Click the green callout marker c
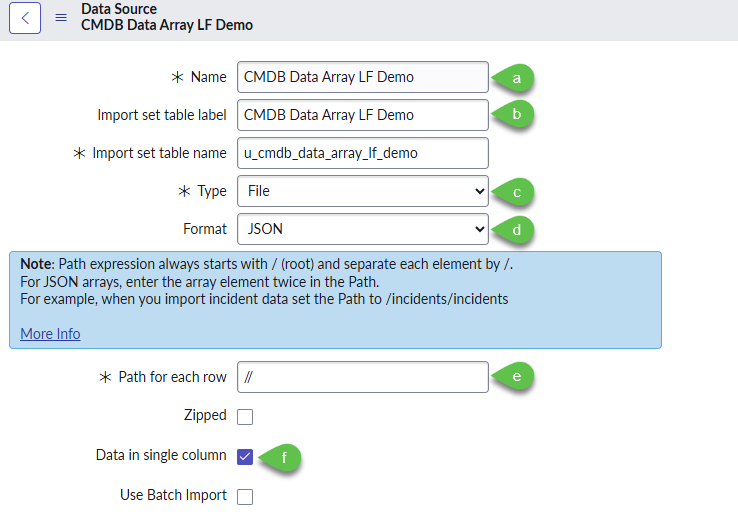The image size is (738, 527). [516, 191]
